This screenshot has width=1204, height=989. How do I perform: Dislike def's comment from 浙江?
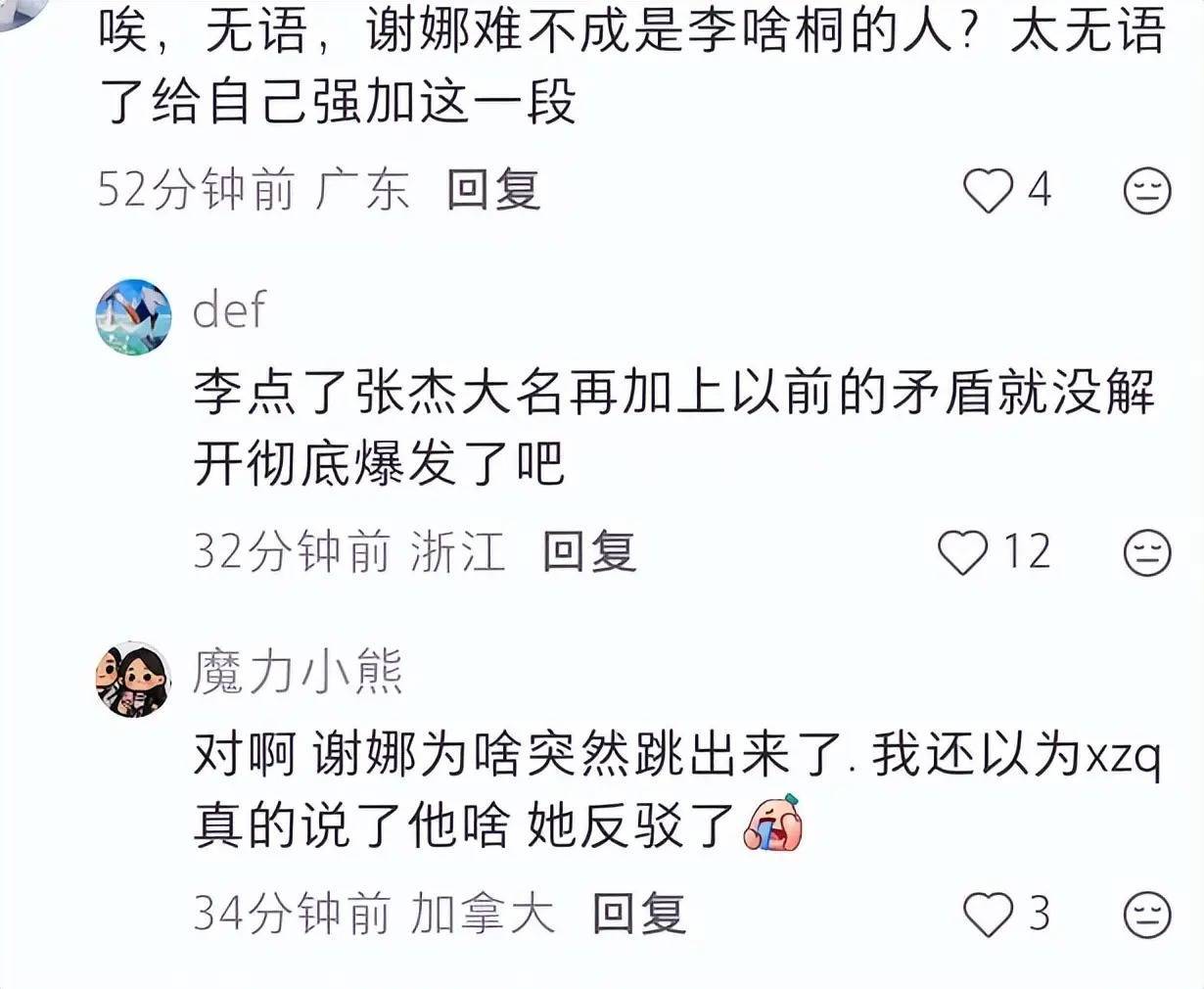click(x=1147, y=552)
